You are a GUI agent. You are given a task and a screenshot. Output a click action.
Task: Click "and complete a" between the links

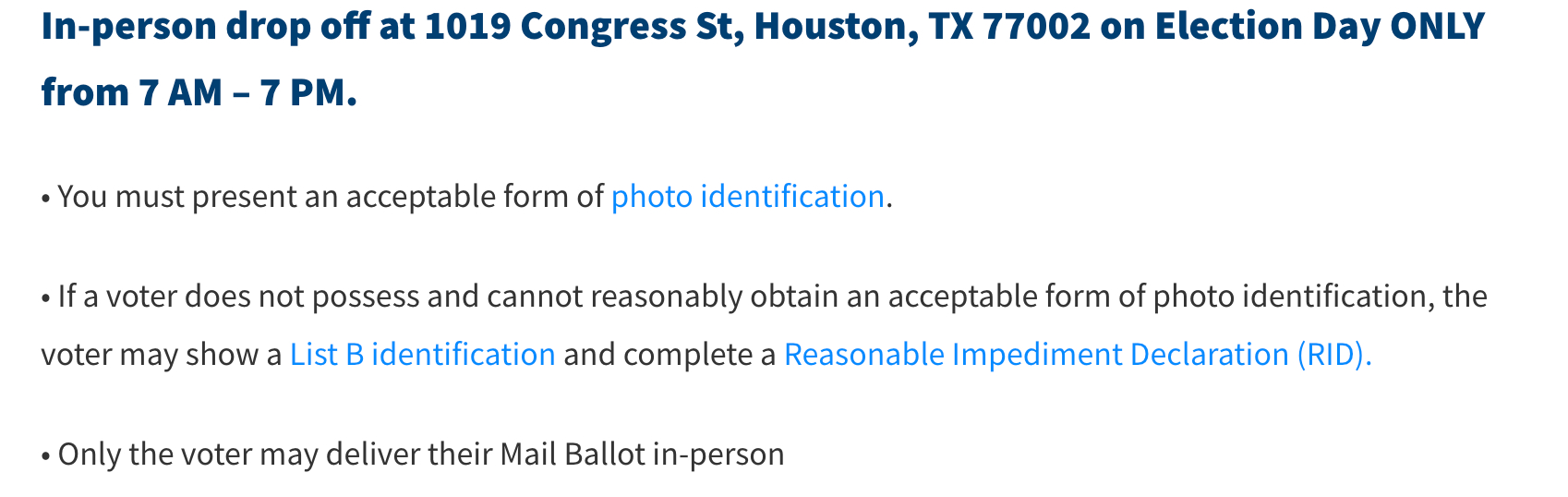coord(669,355)
